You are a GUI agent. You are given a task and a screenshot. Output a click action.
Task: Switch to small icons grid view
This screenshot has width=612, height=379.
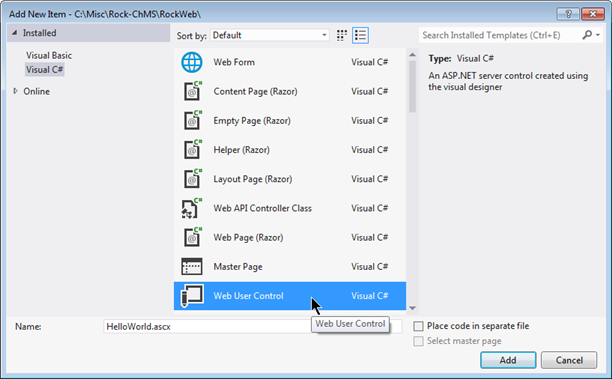342,36
